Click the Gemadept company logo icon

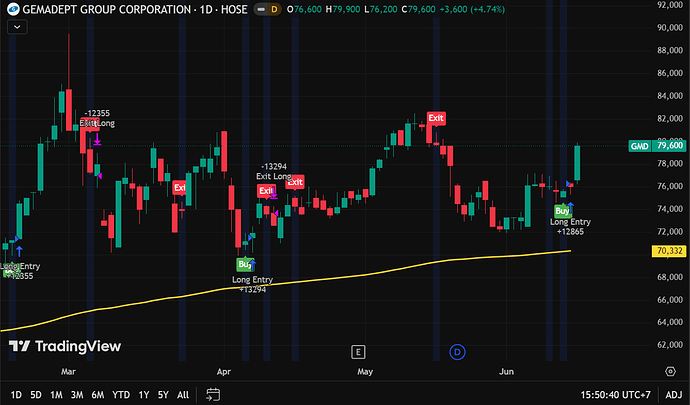pyautogui.click(x=13, y=9)
